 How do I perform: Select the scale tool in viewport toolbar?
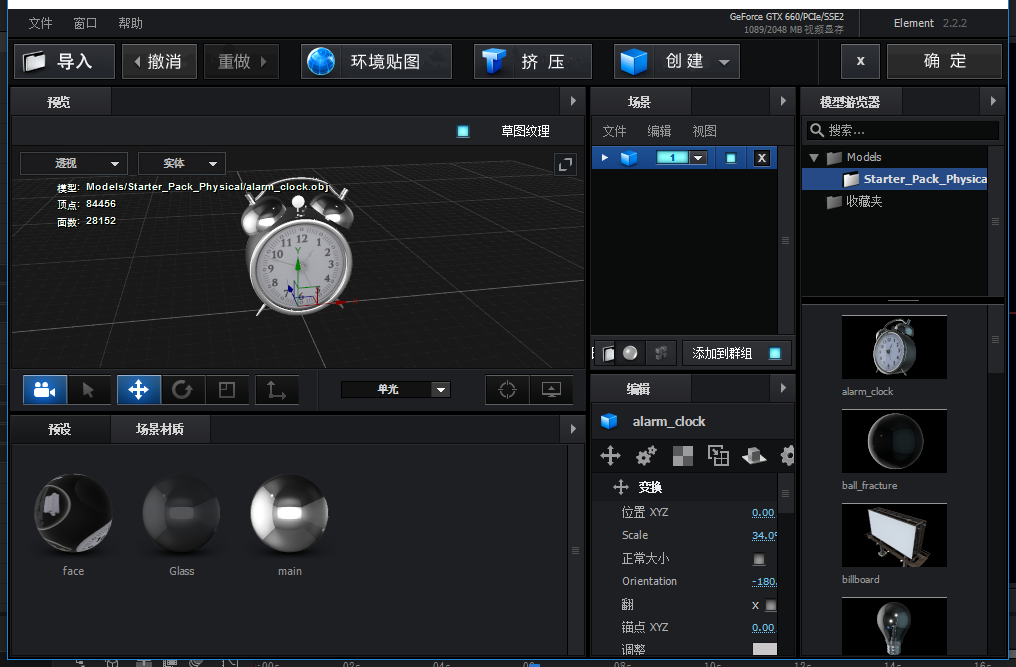227,390
